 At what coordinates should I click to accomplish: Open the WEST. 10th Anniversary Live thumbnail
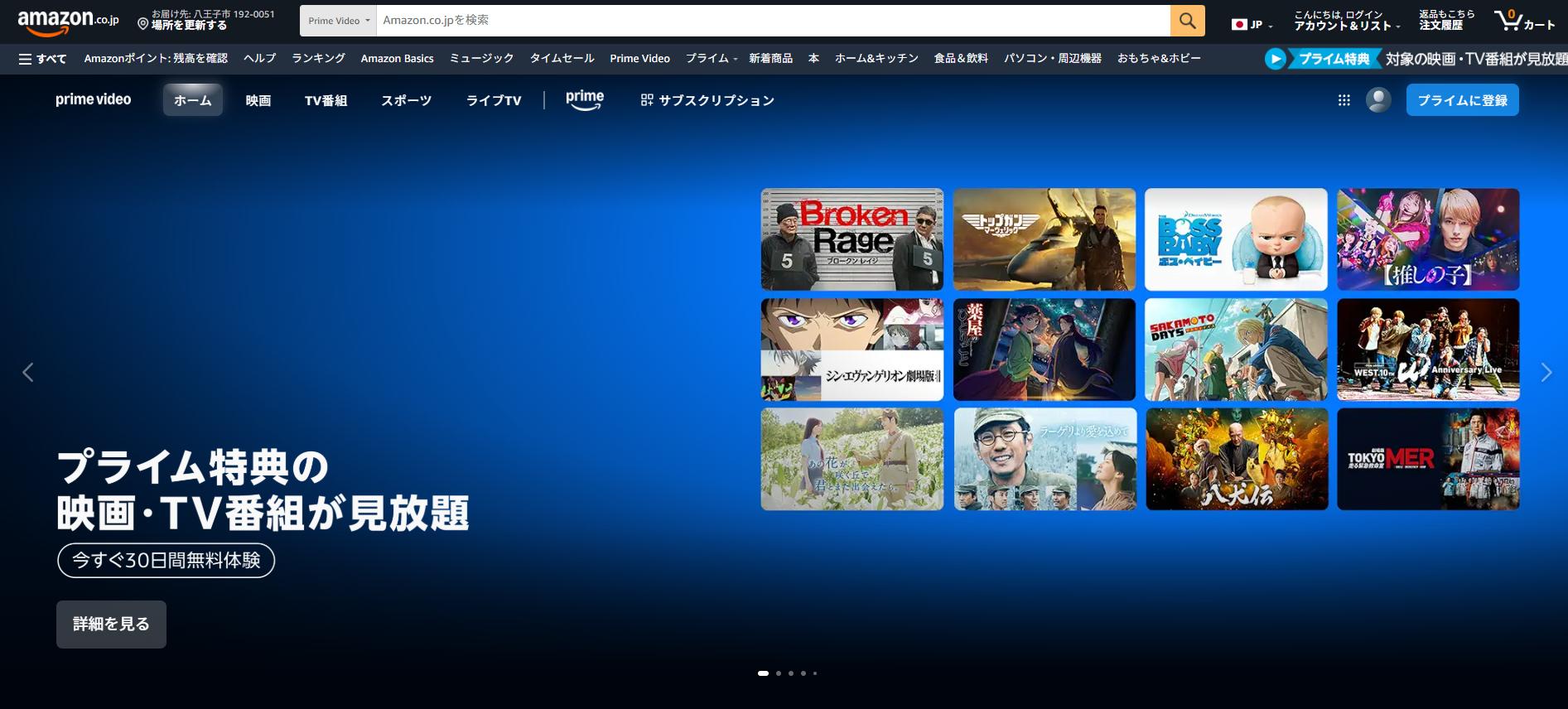pos(1428,350)
